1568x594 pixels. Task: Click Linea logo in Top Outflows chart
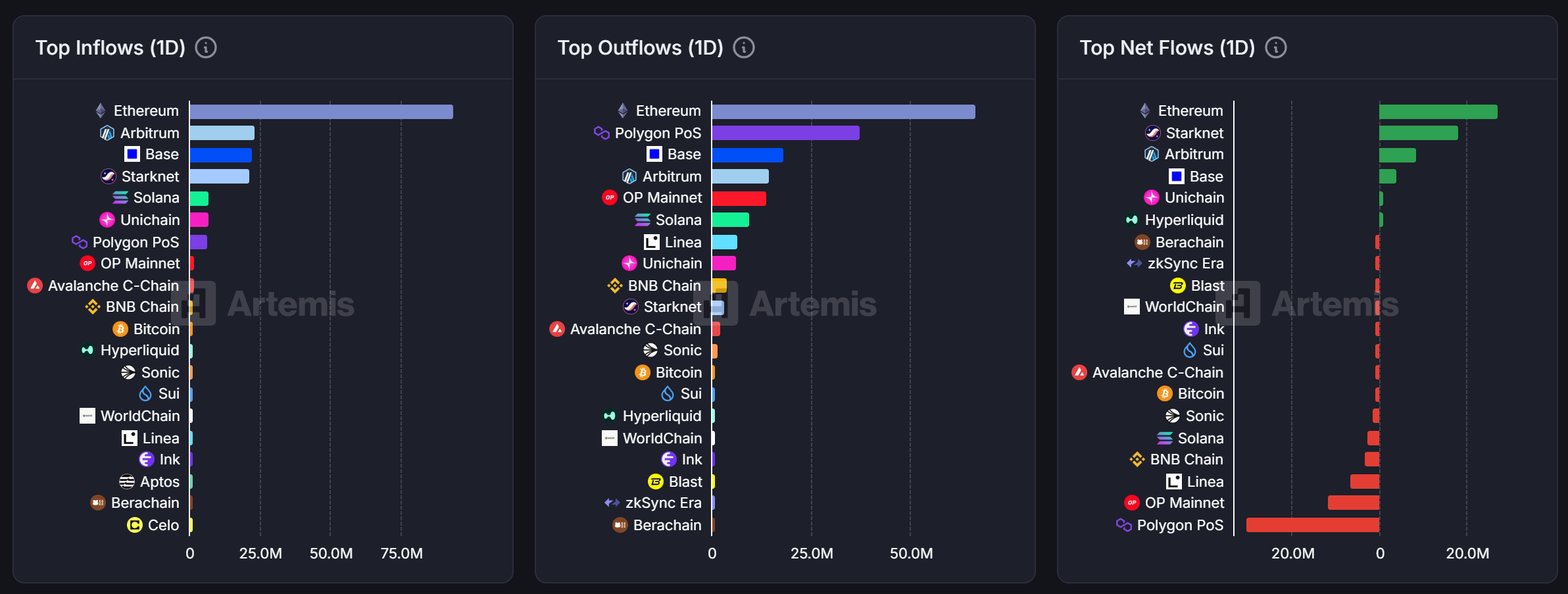(x=652, y=242)
